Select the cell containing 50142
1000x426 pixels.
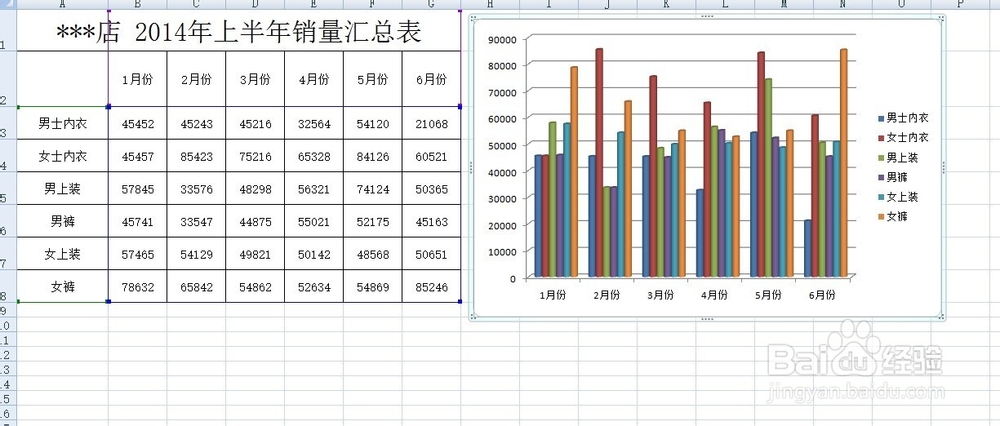(x=314, y=254)
